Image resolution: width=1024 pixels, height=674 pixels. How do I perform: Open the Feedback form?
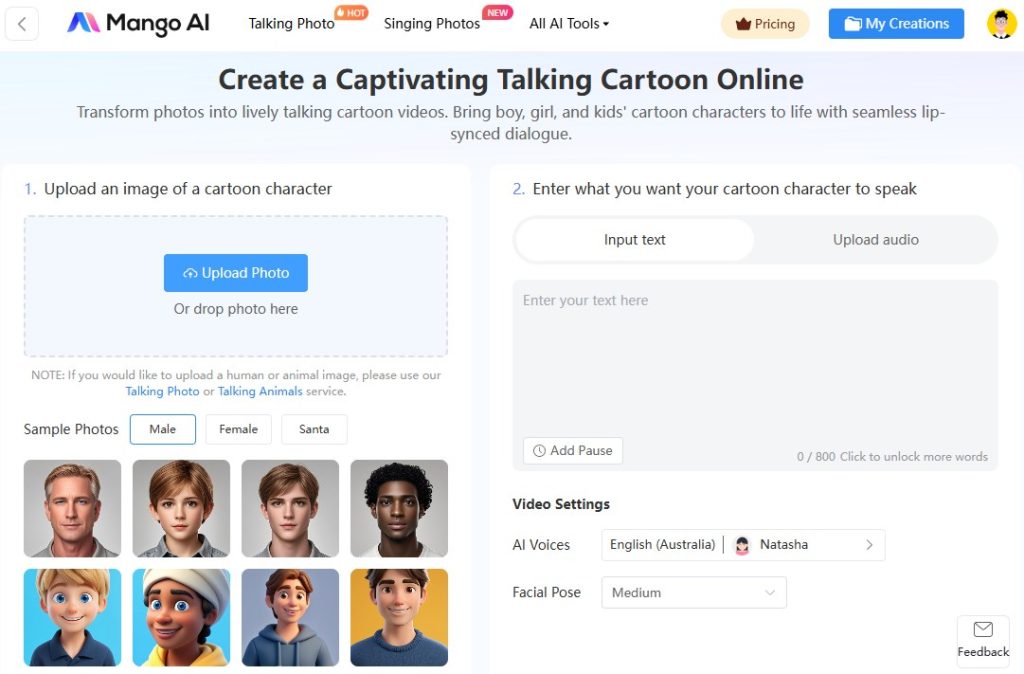pyautogui.click(x=982, y=640)
